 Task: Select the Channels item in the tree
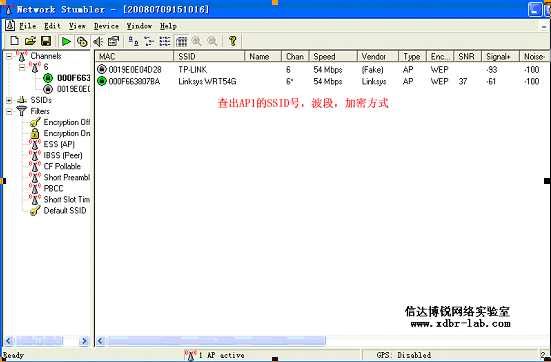[46, 56]
